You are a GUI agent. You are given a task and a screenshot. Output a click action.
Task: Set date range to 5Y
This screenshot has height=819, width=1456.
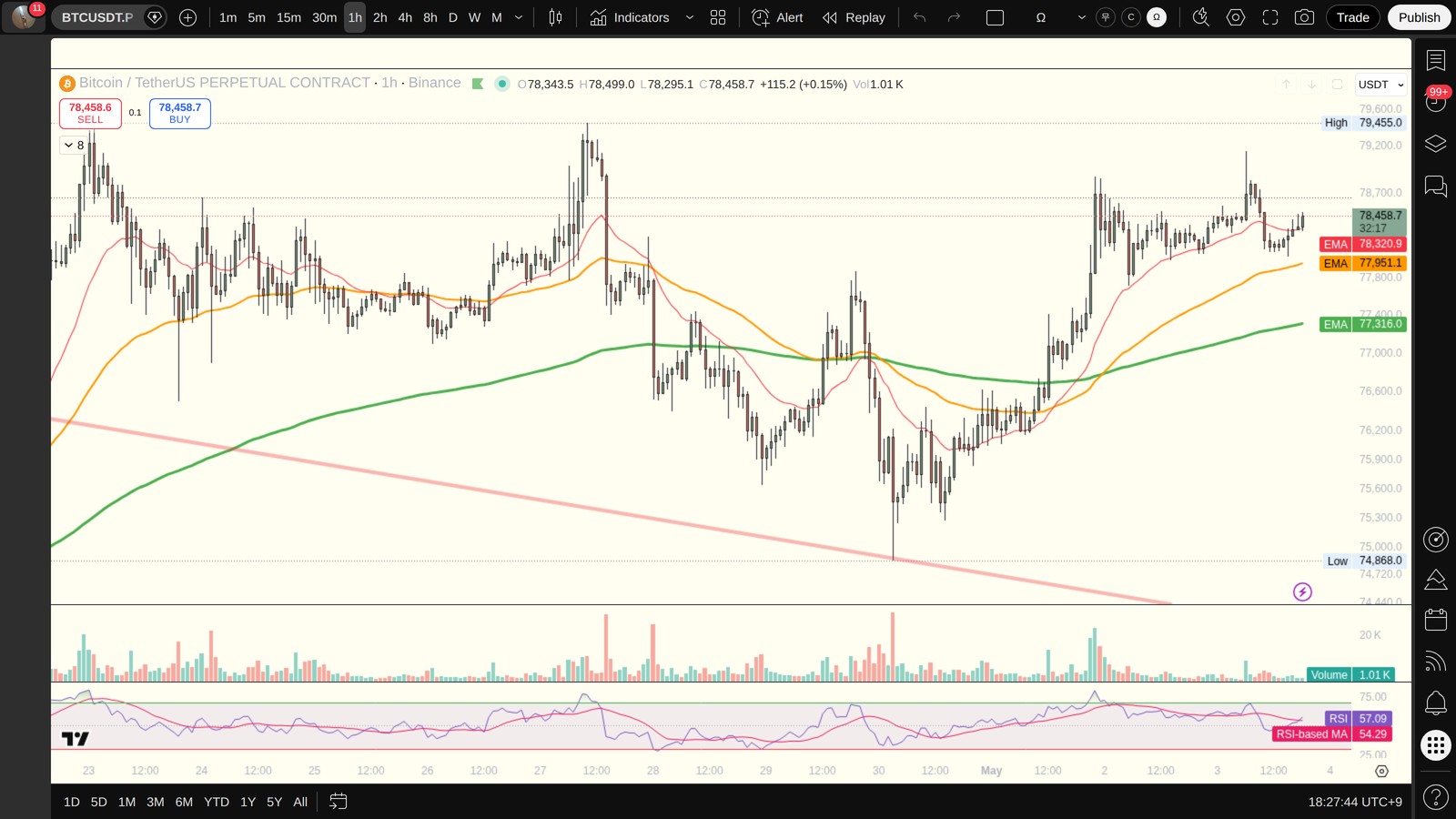[x=274, y=802]
